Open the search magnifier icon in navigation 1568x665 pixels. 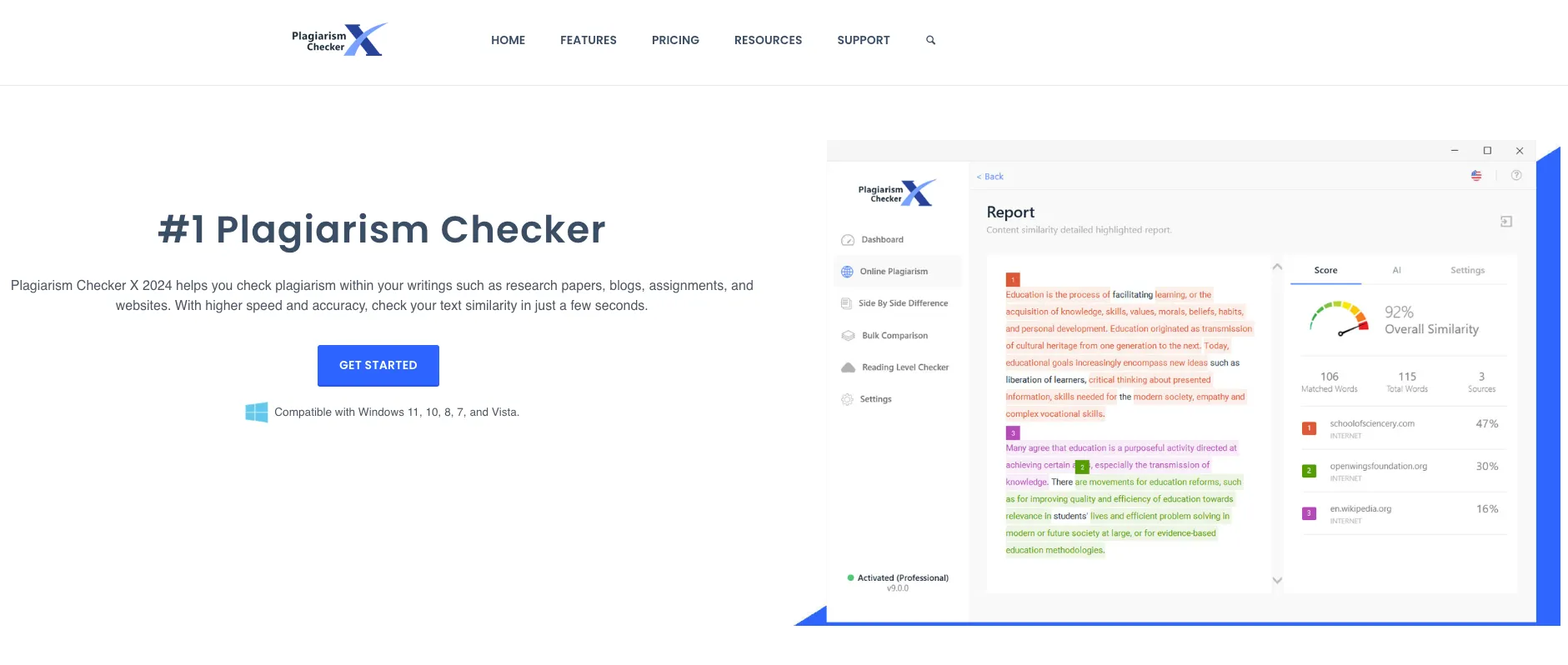pos(930,40)
